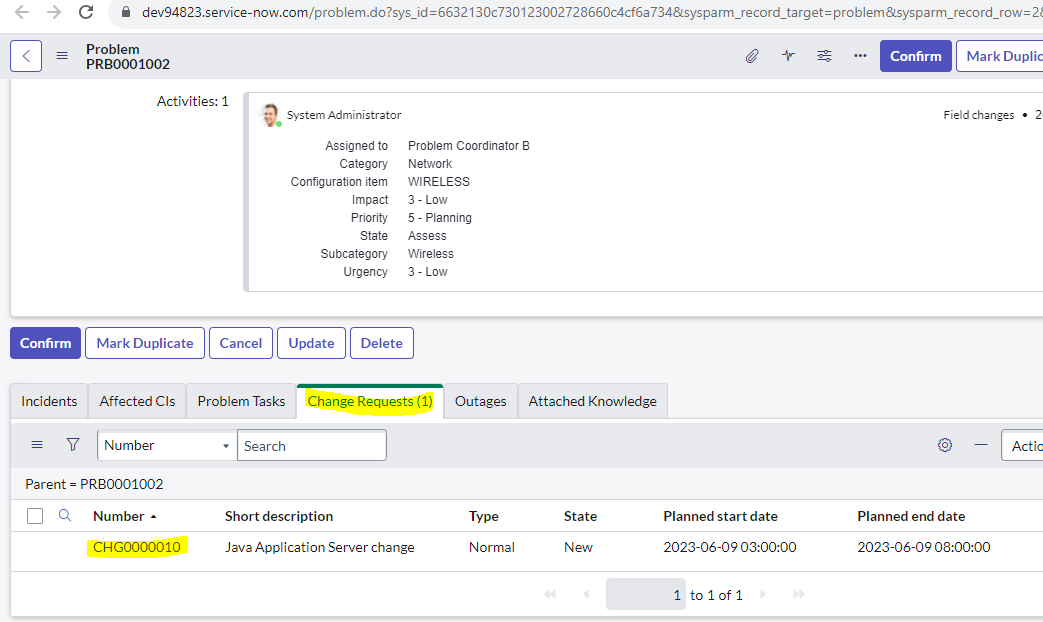
Task: Click the personalize form sliders icon
Action: (824, 56)
